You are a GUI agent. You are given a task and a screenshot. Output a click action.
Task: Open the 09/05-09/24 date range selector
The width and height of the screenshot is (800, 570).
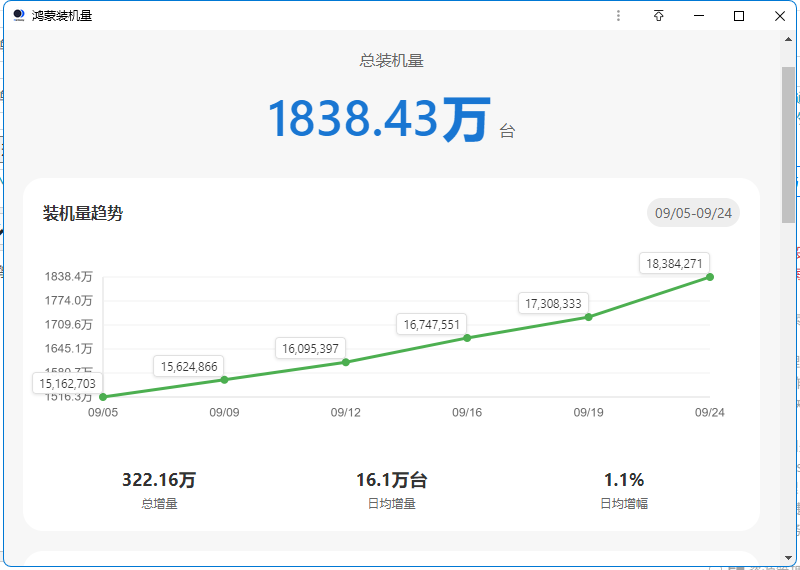coord(693,213)
